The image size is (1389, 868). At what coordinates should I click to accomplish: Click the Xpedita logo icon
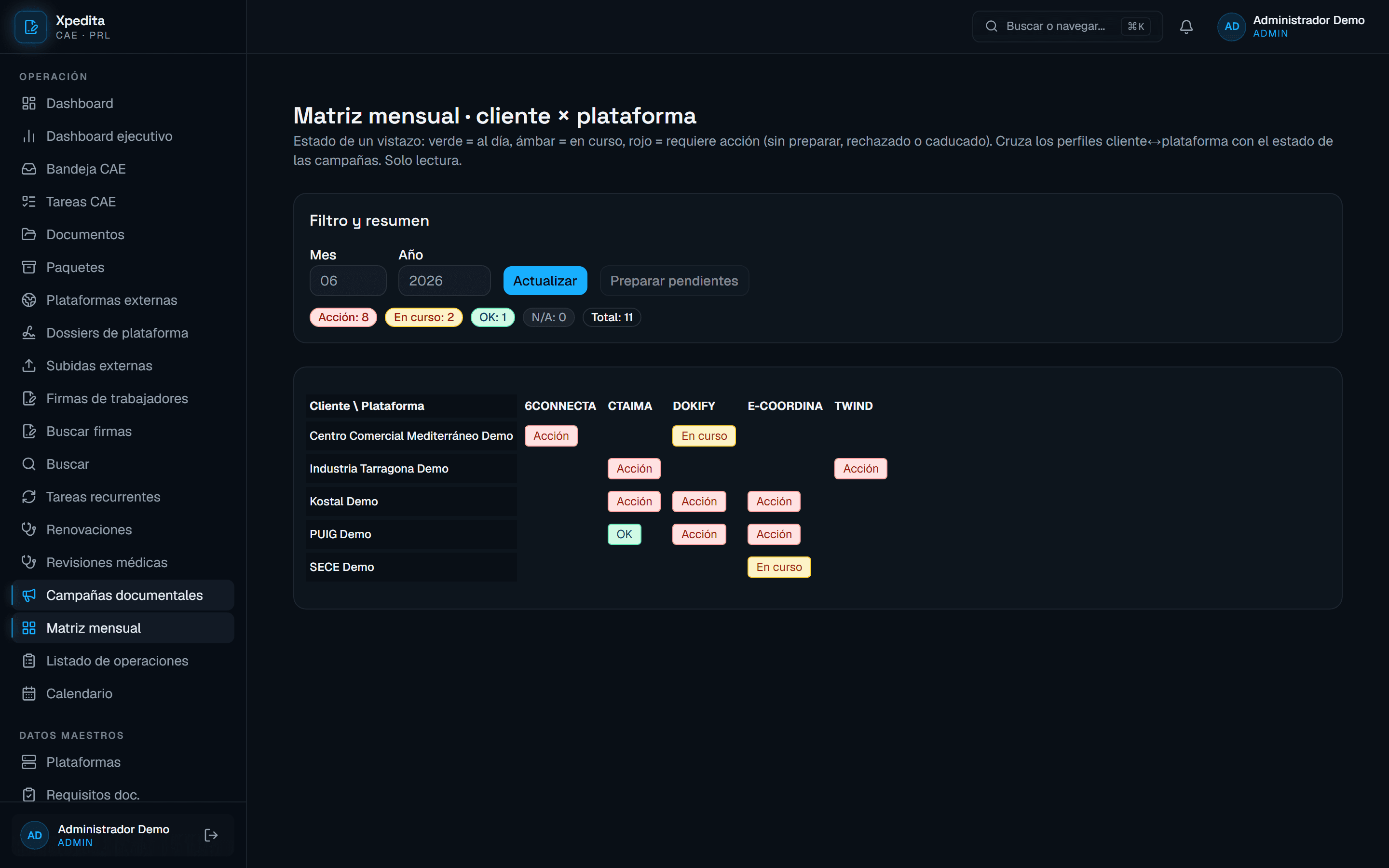pyautogui.click(x=30, y=27)
